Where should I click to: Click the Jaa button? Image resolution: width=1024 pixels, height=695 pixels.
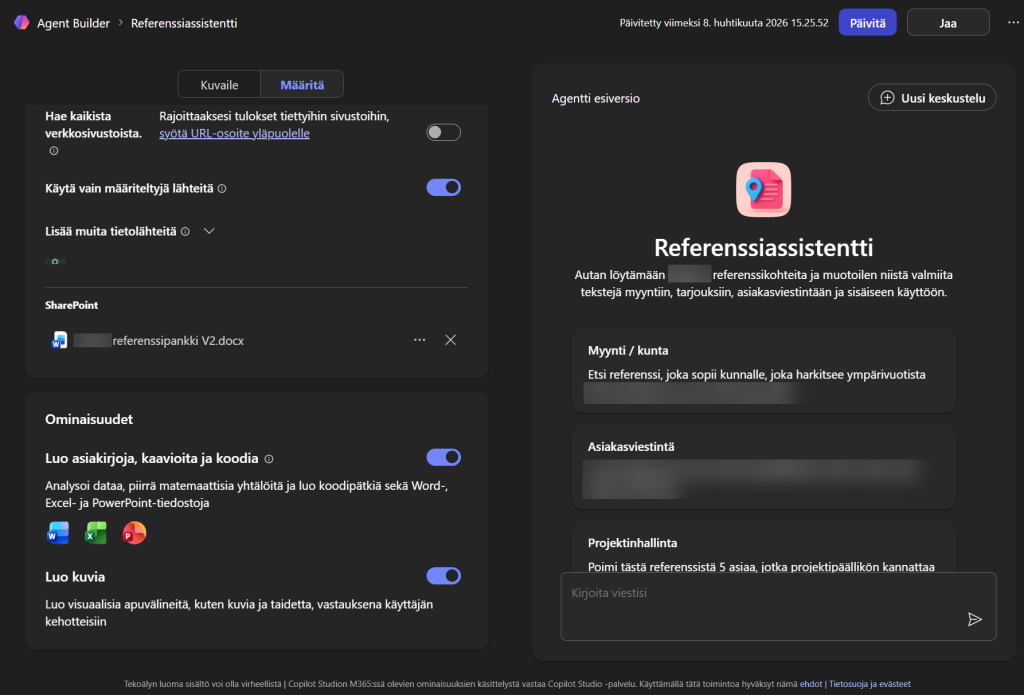point(947,22)
